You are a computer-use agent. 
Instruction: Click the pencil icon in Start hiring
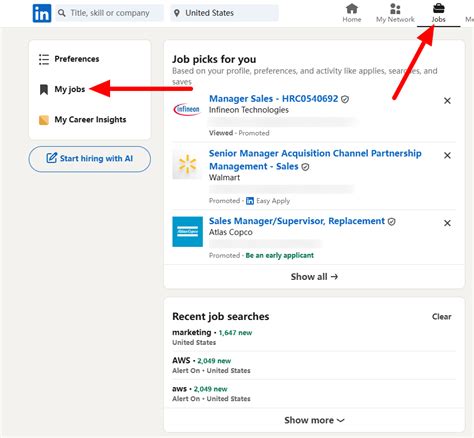point(52,158)
